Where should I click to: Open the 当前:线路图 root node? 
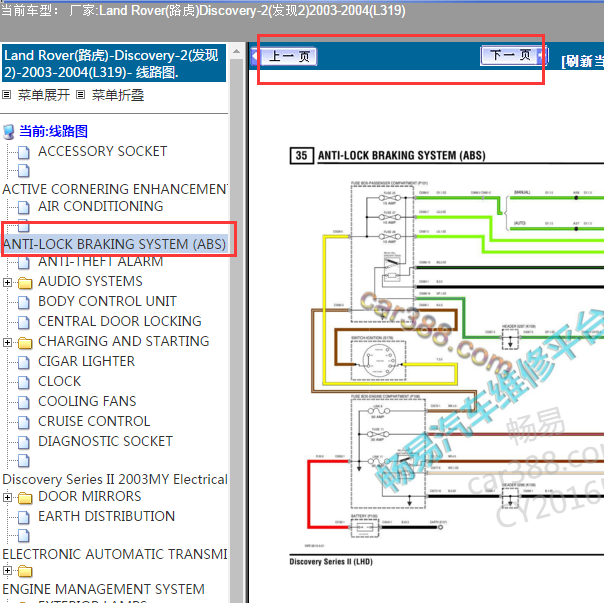click(54, 131)
